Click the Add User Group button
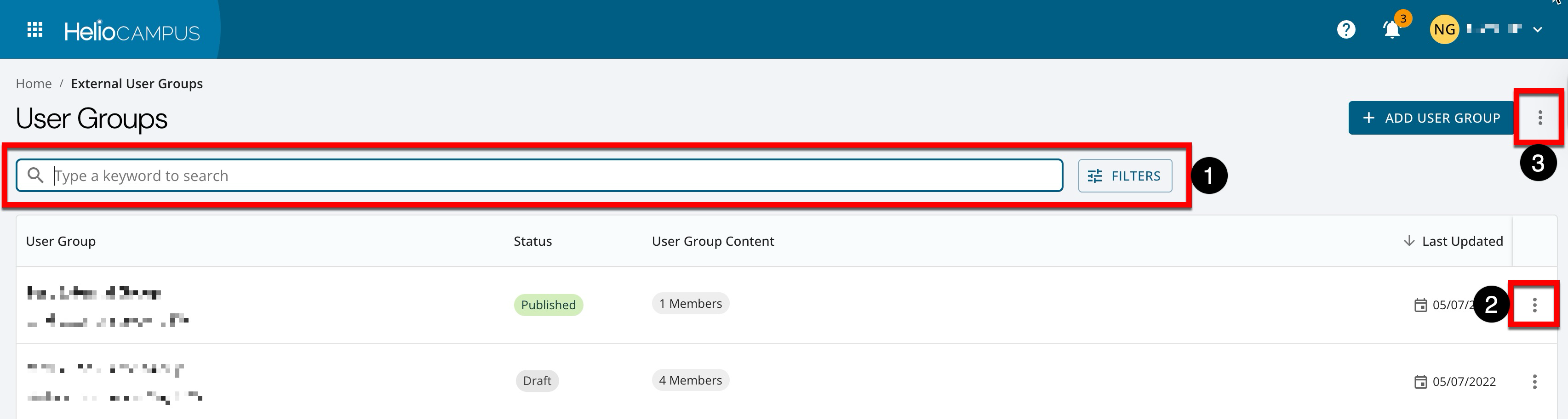 (1431, 118)
